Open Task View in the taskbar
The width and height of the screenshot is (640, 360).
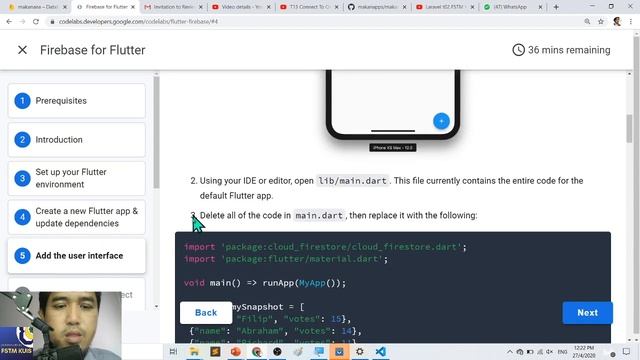[x=173, y=351]
